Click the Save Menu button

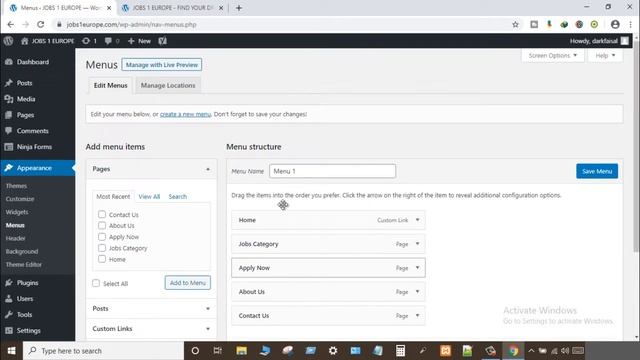(x=597, y=171)
